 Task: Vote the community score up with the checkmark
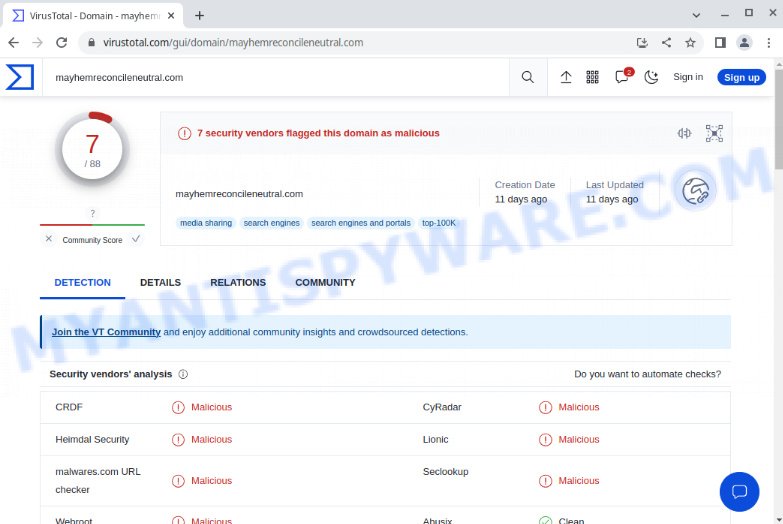(x=136, y=239)
